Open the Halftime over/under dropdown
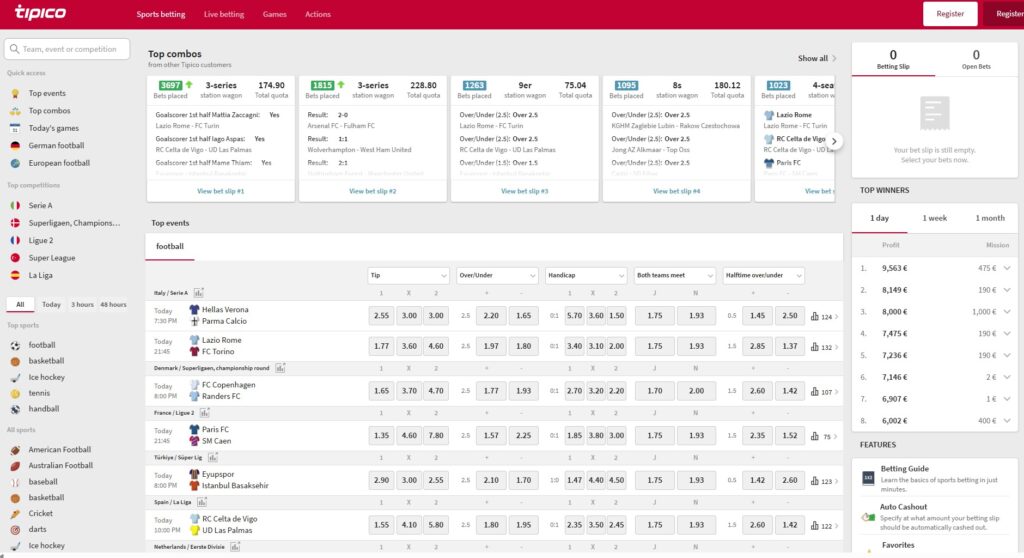This screenshot has height=558, width=1024. (x=763, y=275)
